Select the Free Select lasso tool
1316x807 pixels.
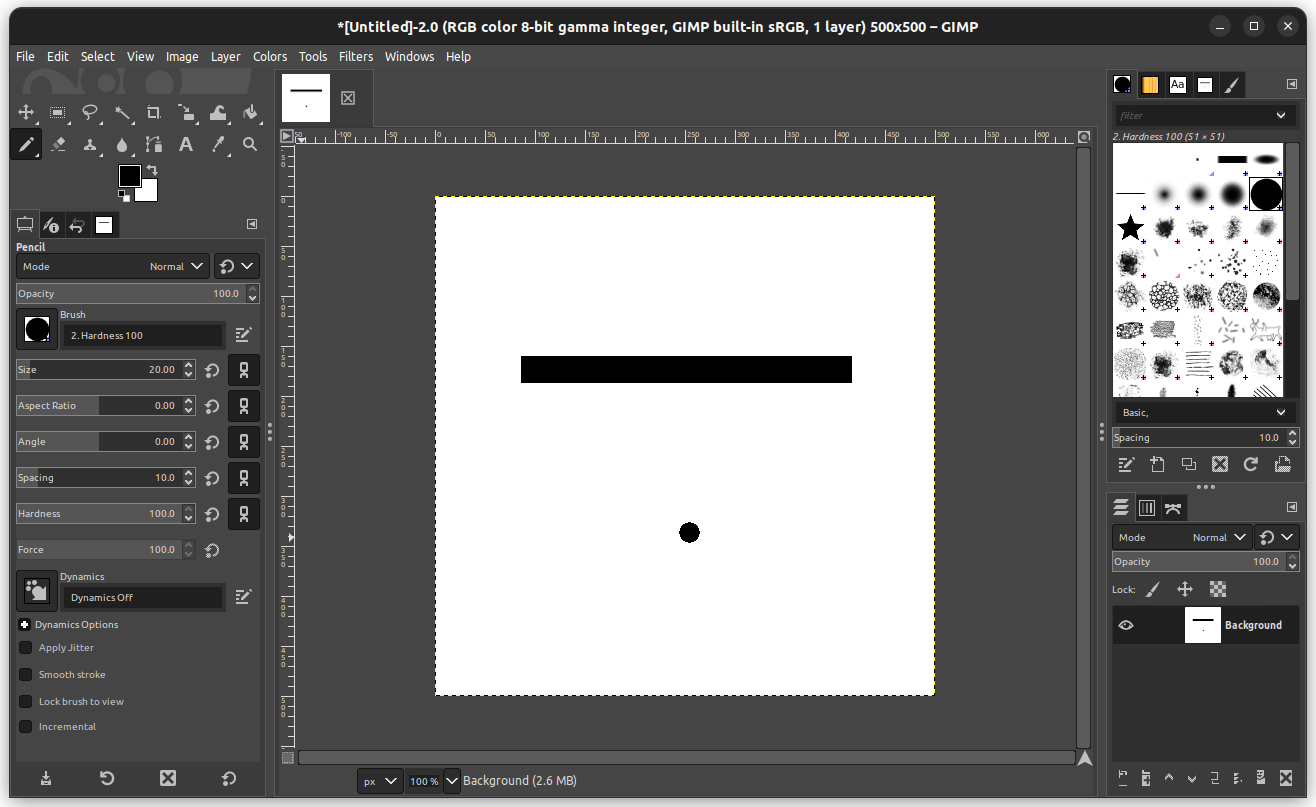(90, 113)
